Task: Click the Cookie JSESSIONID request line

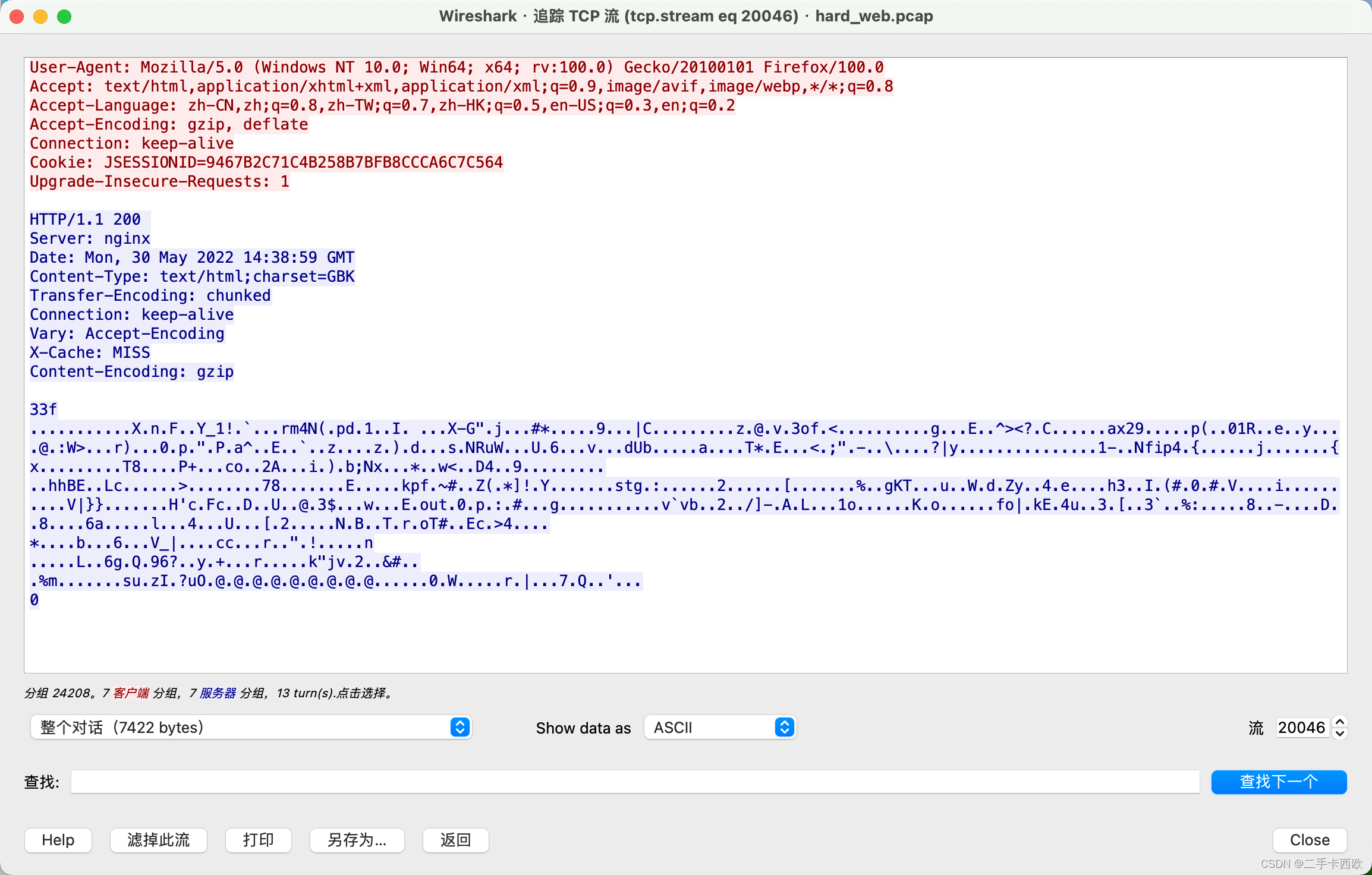Action: [266, 162]
